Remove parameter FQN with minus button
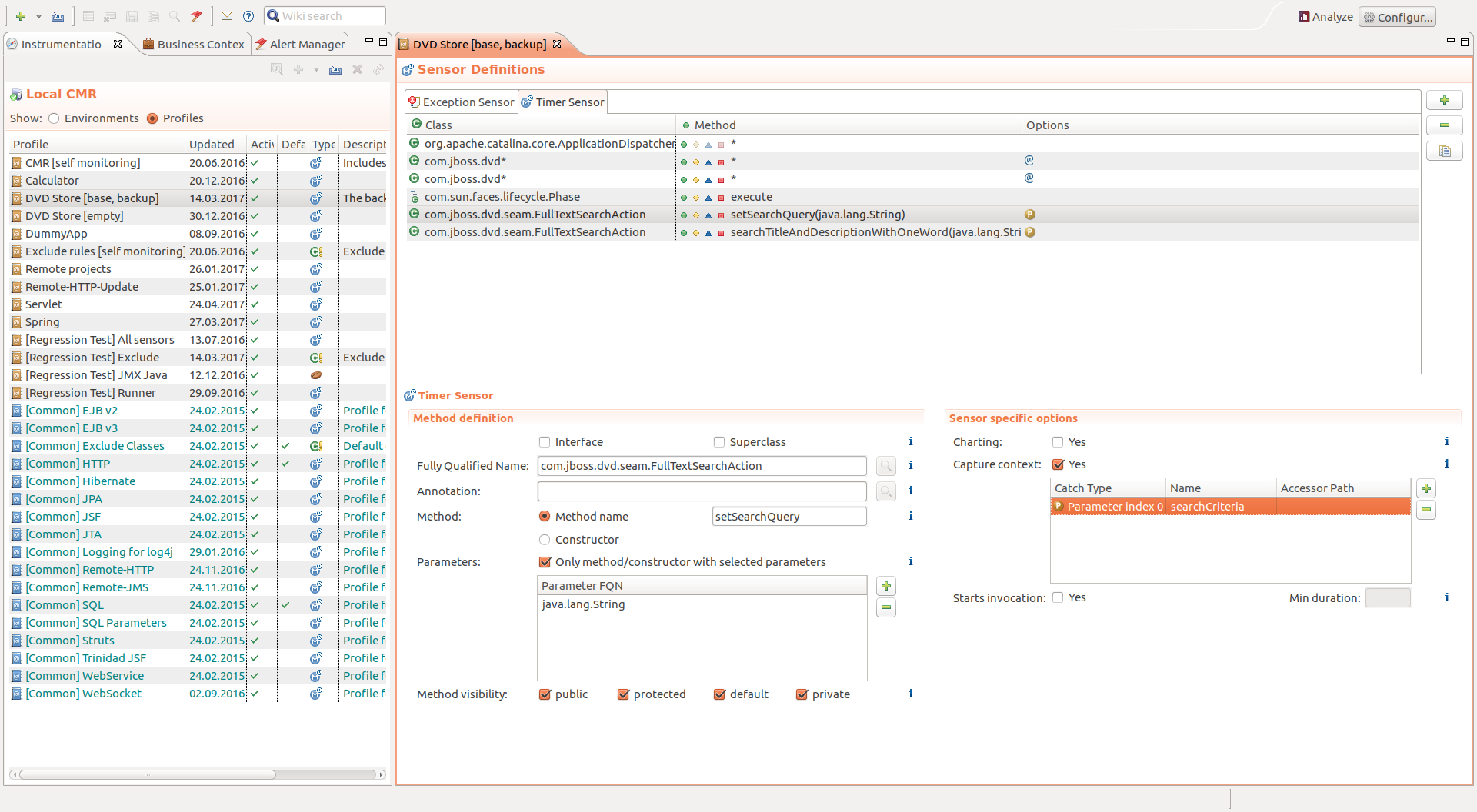Image resolution: width=1477 pixels, height=812 pixels. click(886, 607)
